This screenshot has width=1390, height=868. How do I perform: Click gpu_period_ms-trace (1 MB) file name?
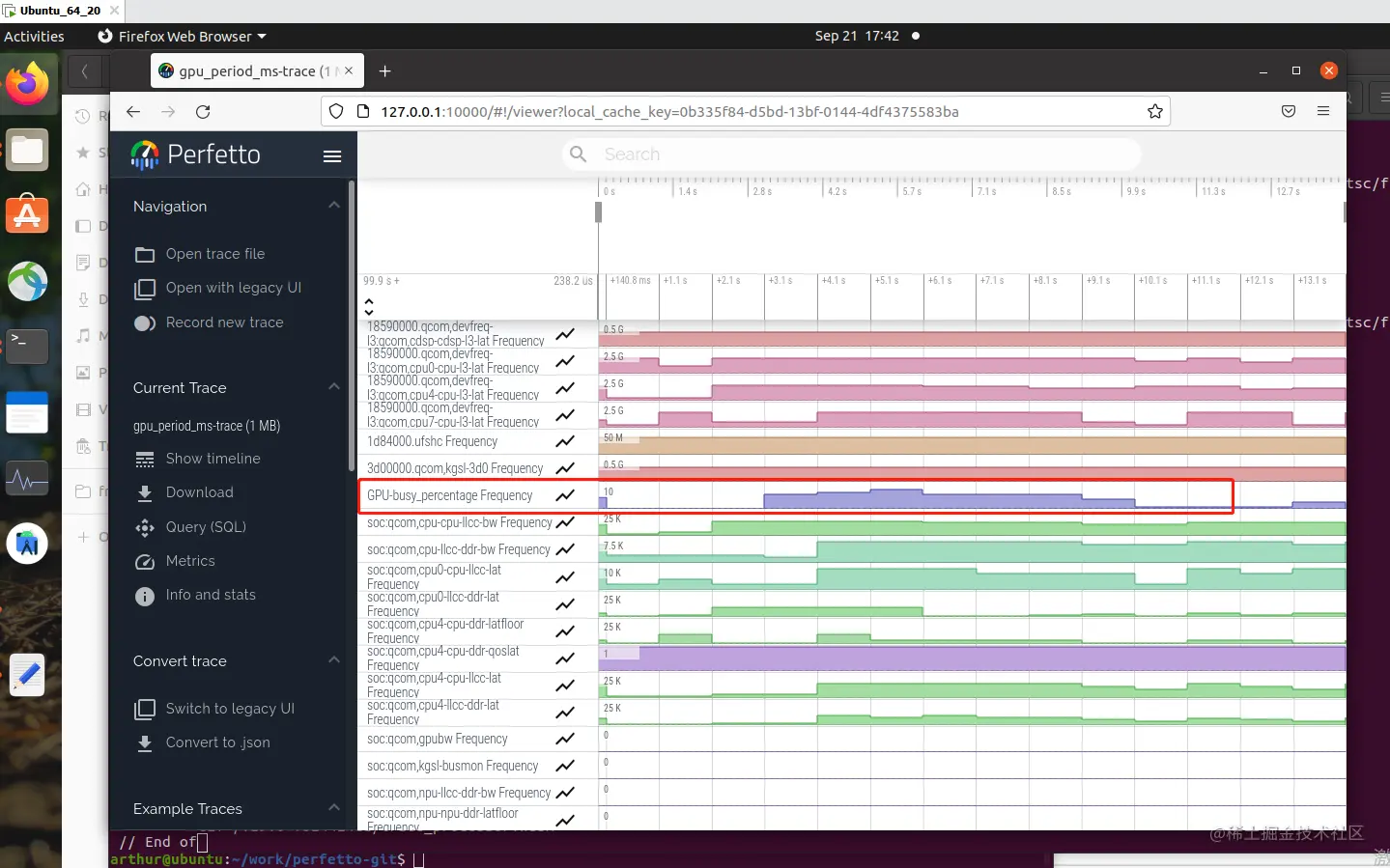[207, 426]
